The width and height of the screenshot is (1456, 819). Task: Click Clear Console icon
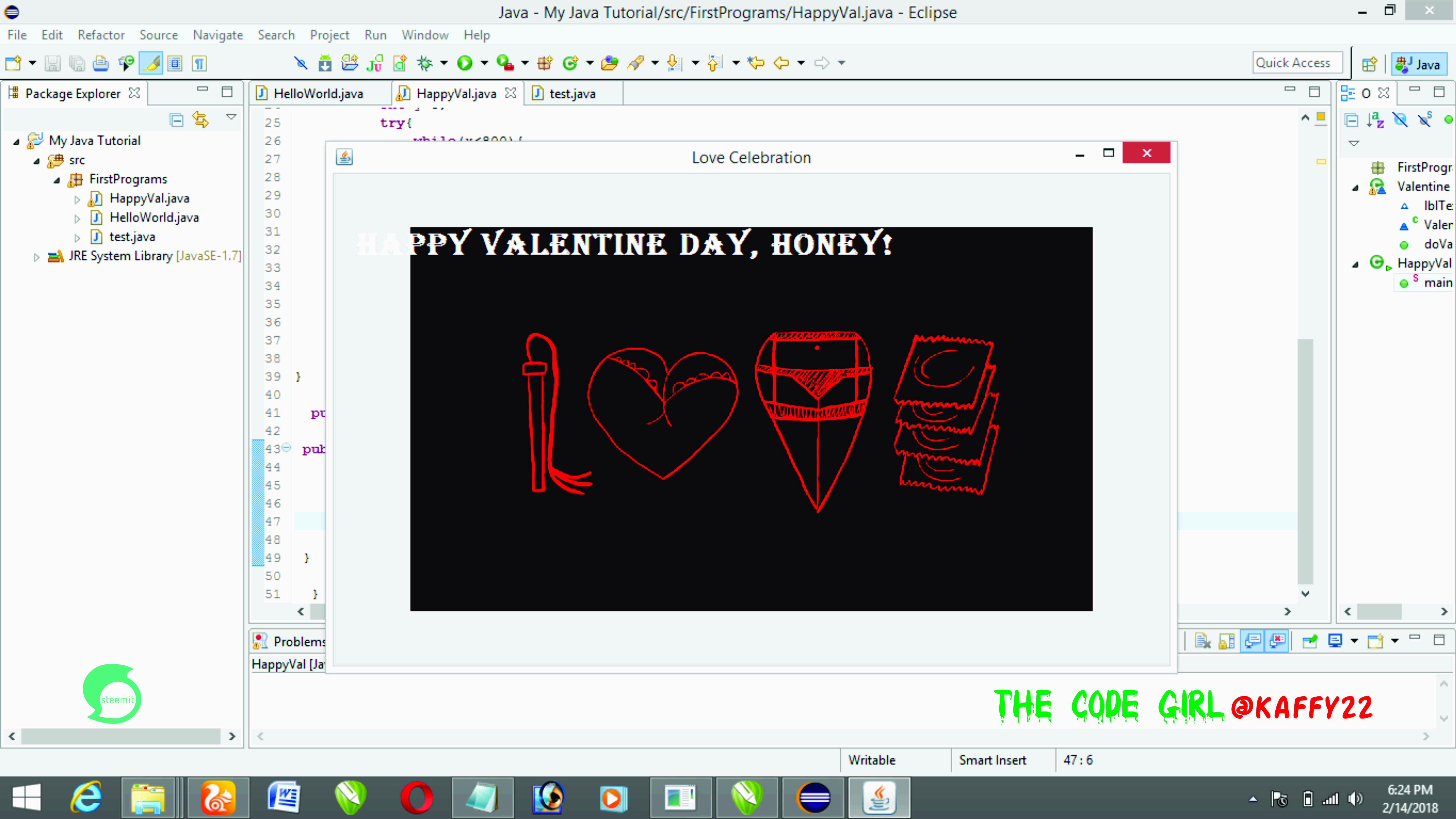(x=1202, y=641)
